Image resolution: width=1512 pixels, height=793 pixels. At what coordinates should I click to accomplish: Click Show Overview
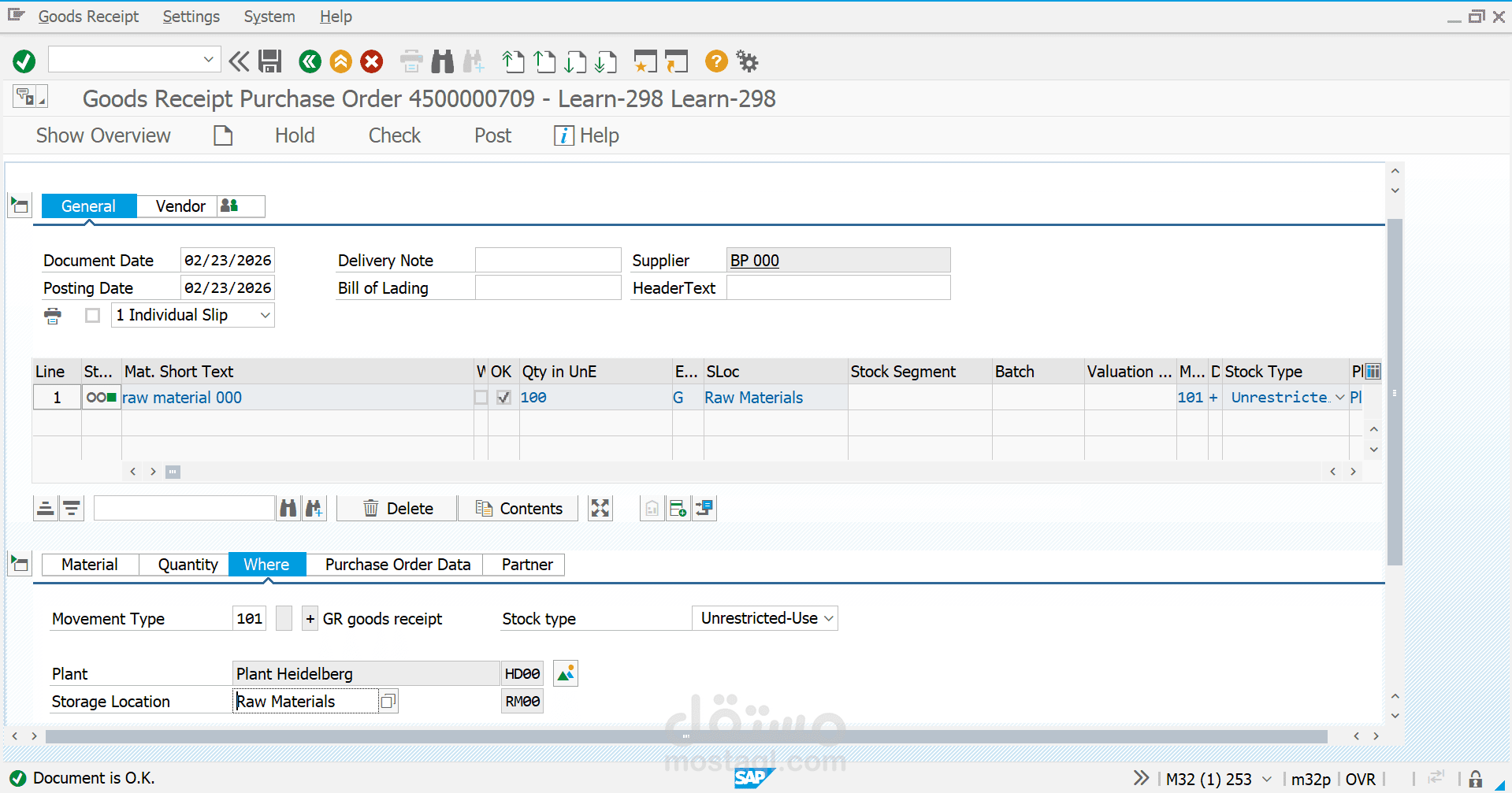[x=102, y=135]
